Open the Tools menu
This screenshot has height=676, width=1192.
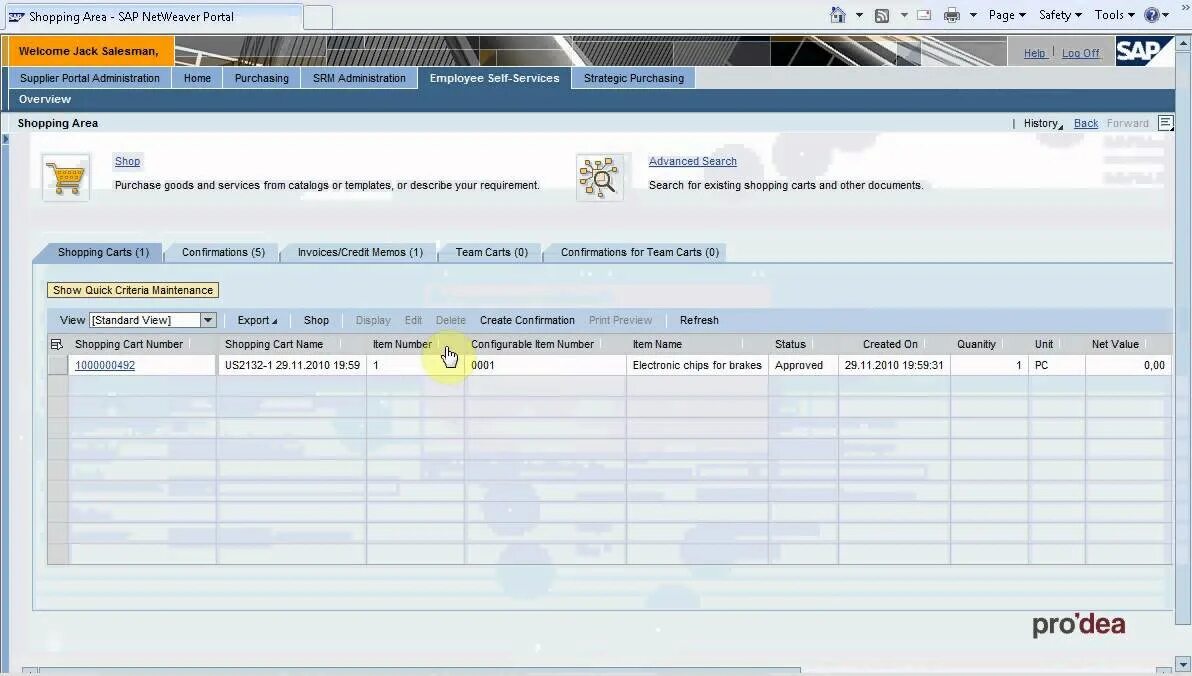tap(1114, 15)
